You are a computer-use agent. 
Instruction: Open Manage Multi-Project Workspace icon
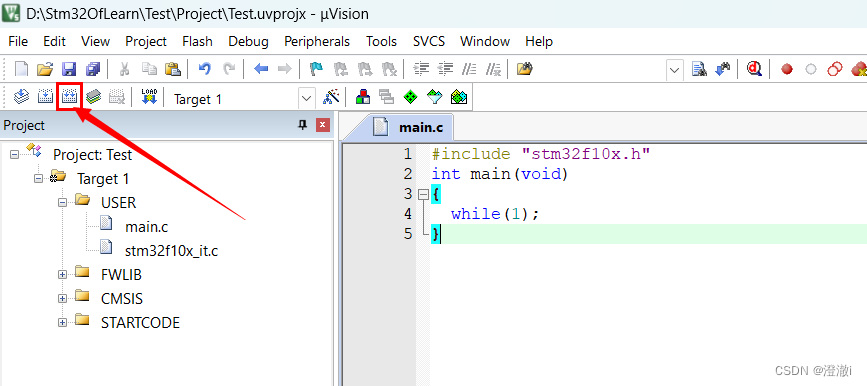[387, 97]
